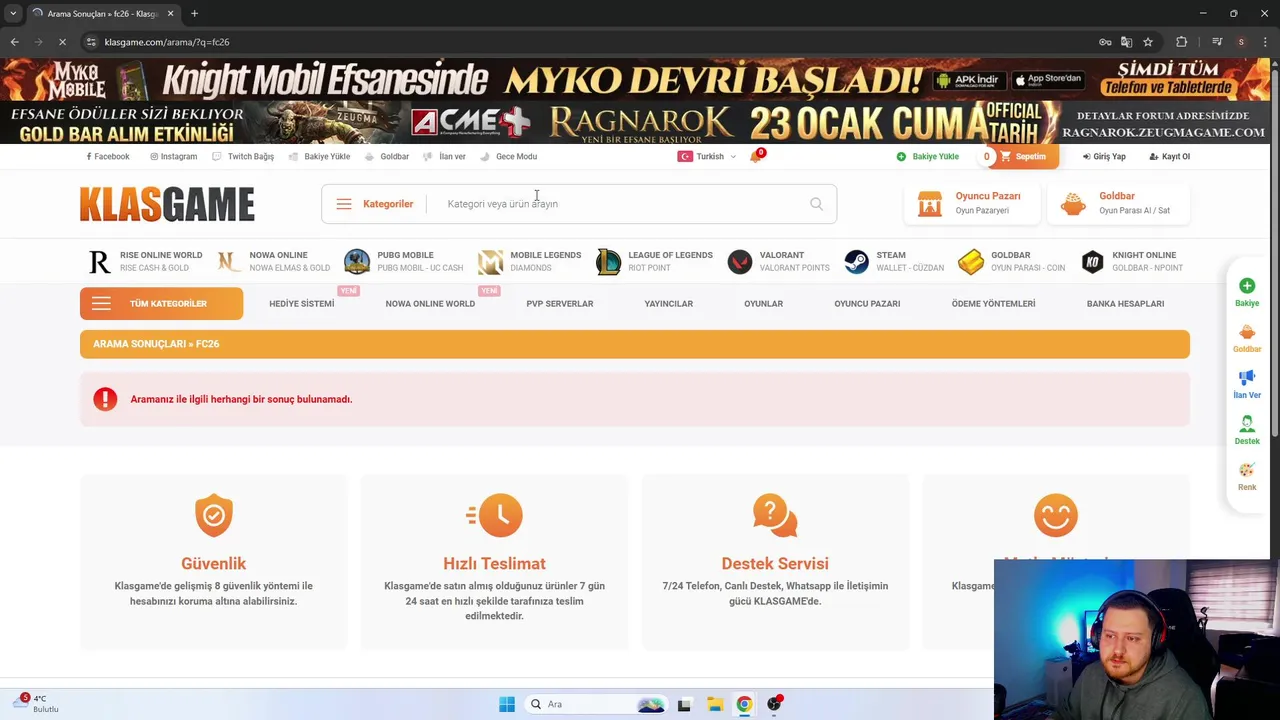
Task: Click the İlan ver top link
Action: coord(444,156)
